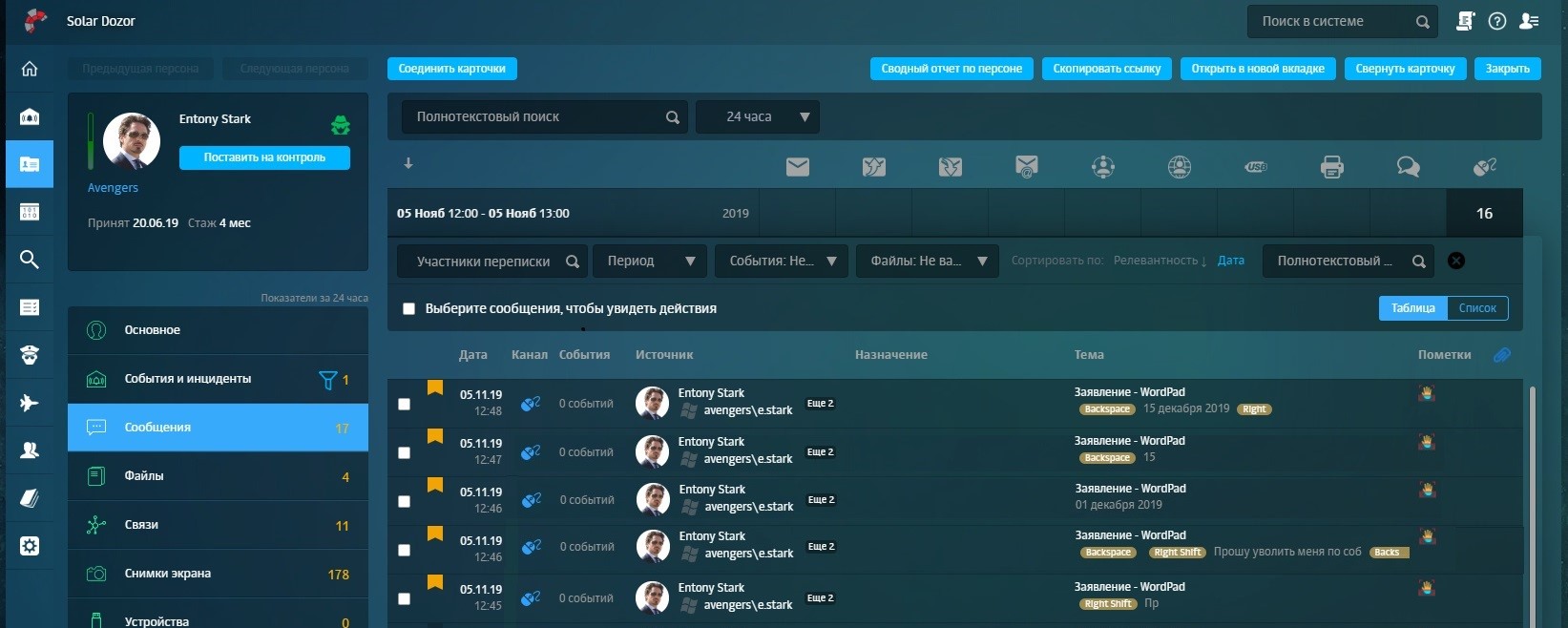Viewport: 1568px width, 628px height.
Task: Tick the select all messages checkbox
Action: 408,308
